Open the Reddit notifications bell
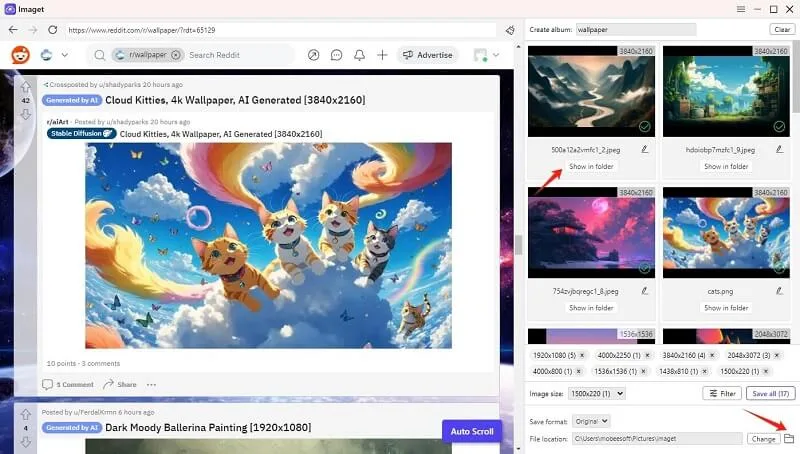 [x=359, y=55]
